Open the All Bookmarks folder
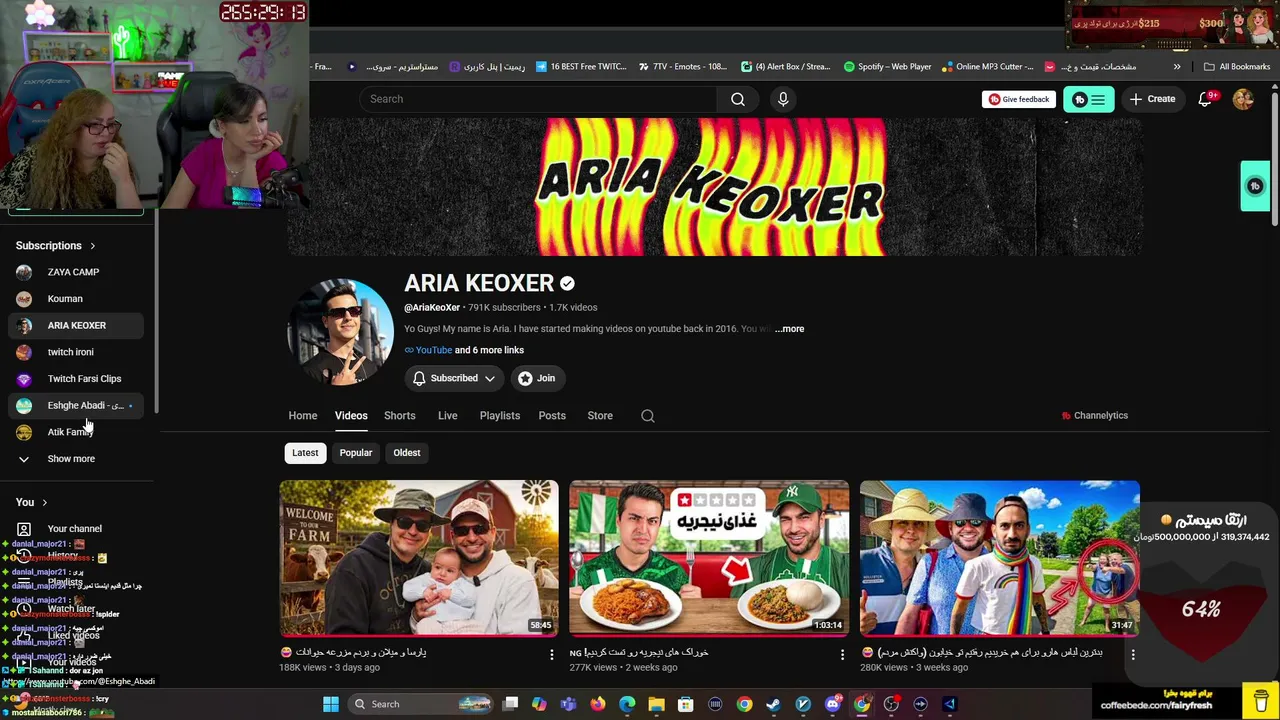 (1237, 67)
